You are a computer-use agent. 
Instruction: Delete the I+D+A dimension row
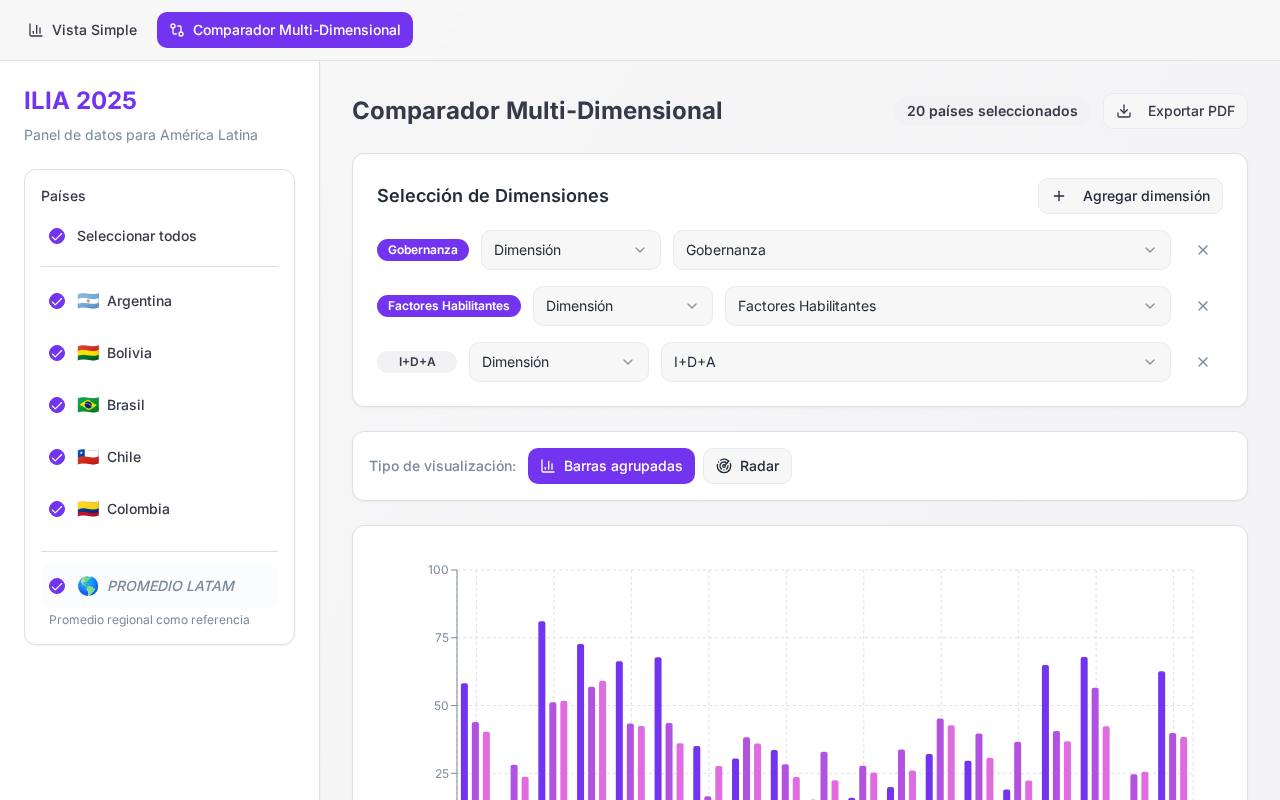pyautogui.click(x=1203, y=362)
